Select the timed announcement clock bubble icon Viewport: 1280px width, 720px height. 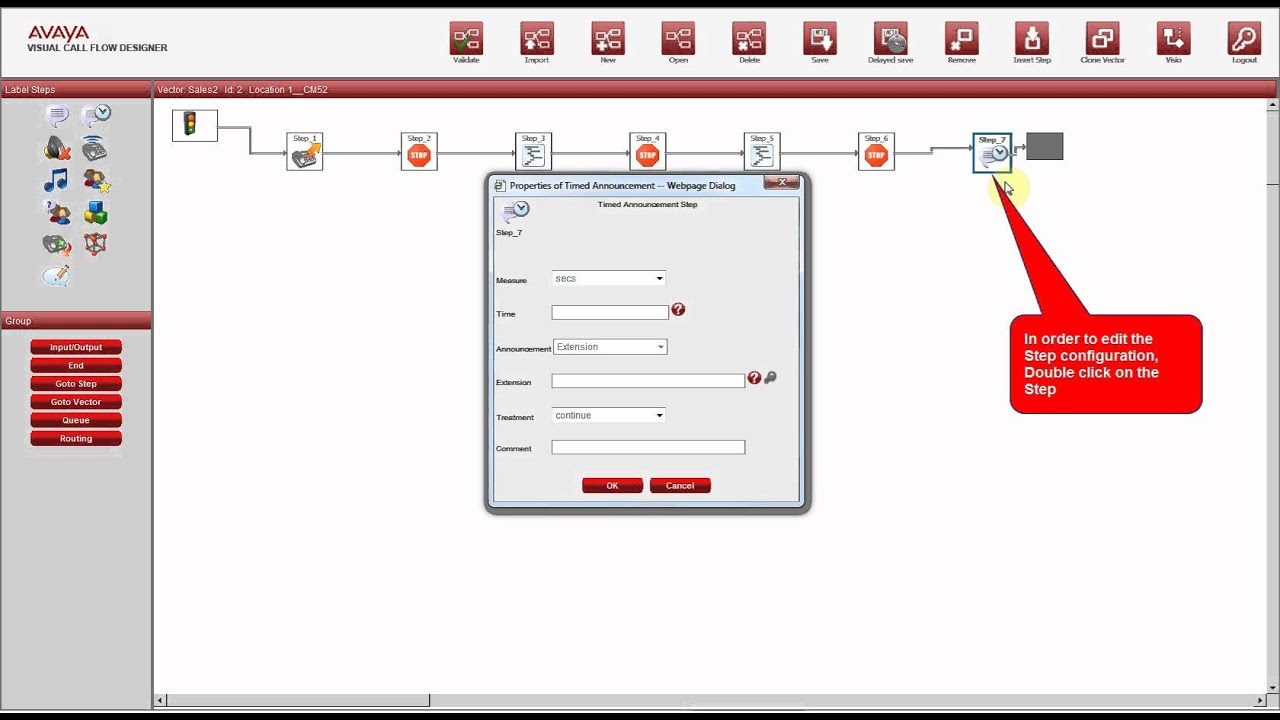pos(96,116)
